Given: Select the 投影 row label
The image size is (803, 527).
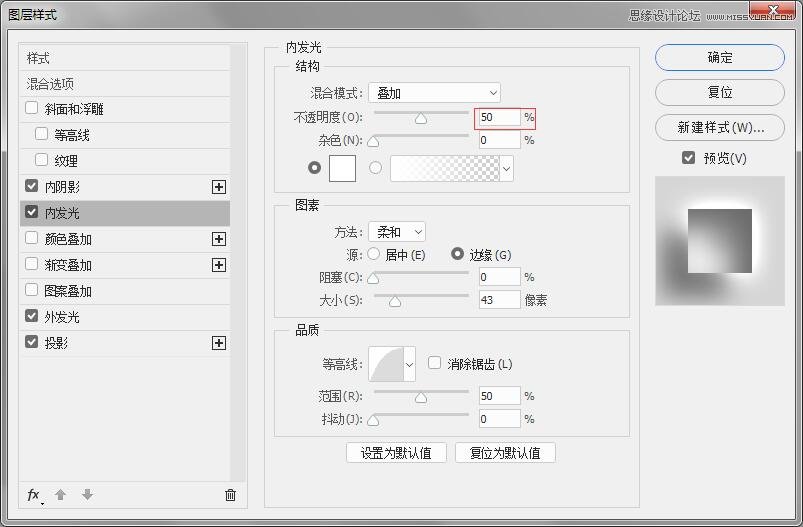Looking at the screenshot, I should [56, 343].
